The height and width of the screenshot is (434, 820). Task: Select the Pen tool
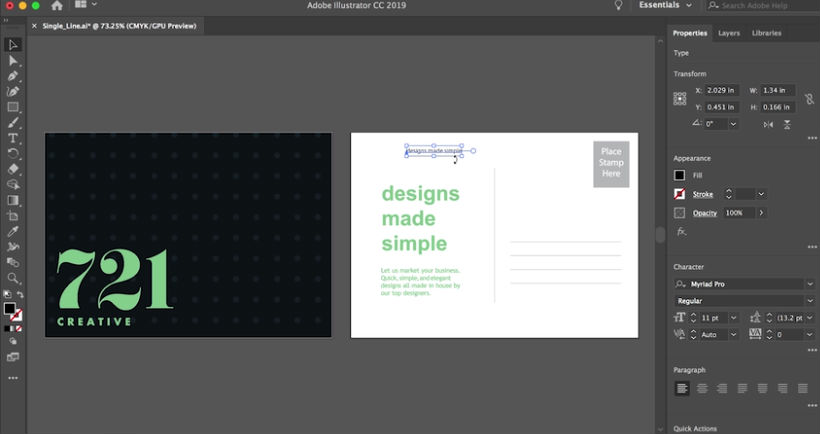(x=13, y=76)
